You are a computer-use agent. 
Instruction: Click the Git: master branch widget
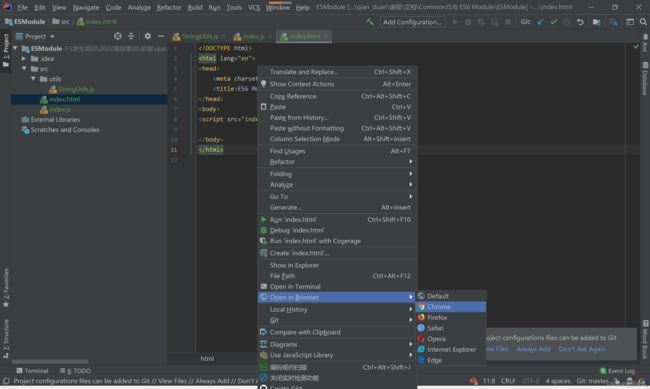coord(593,381)
